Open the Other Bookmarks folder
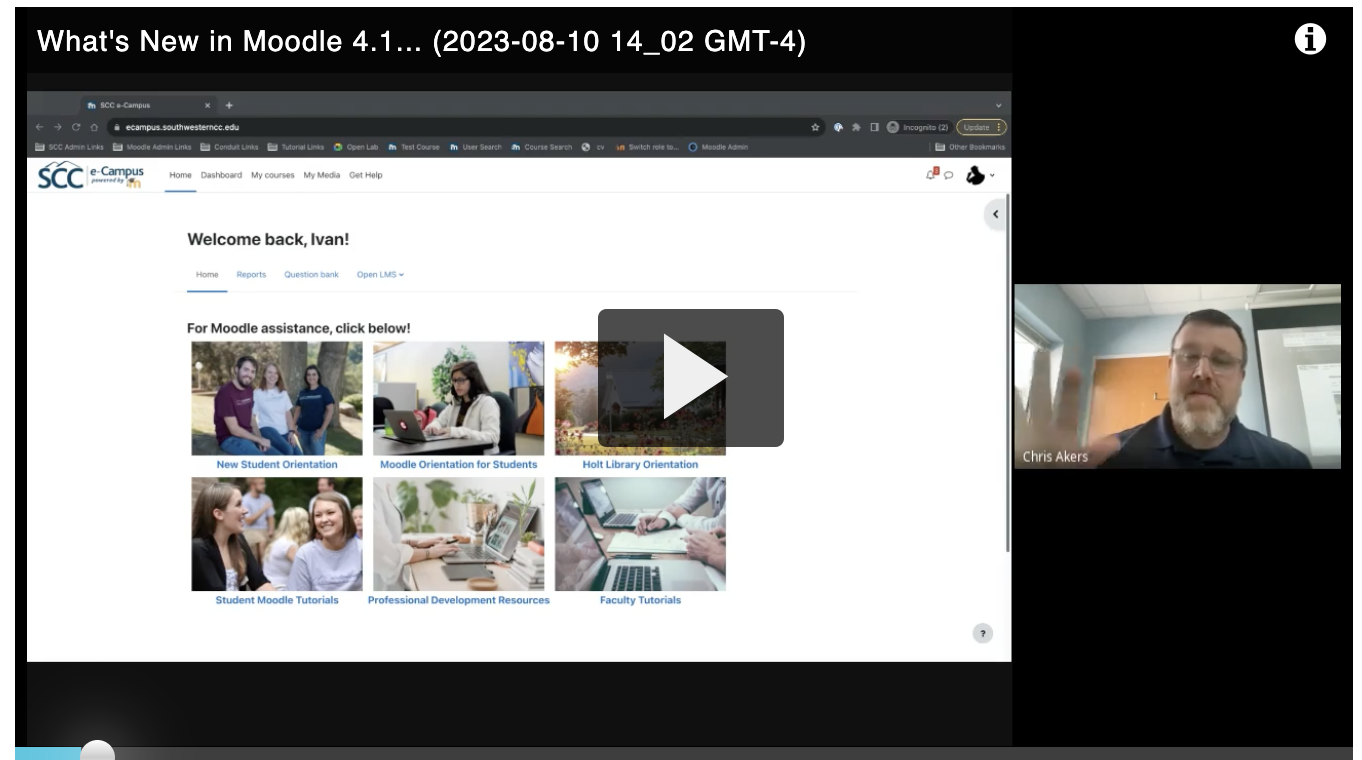1362x760 pixels. [970, 147]
